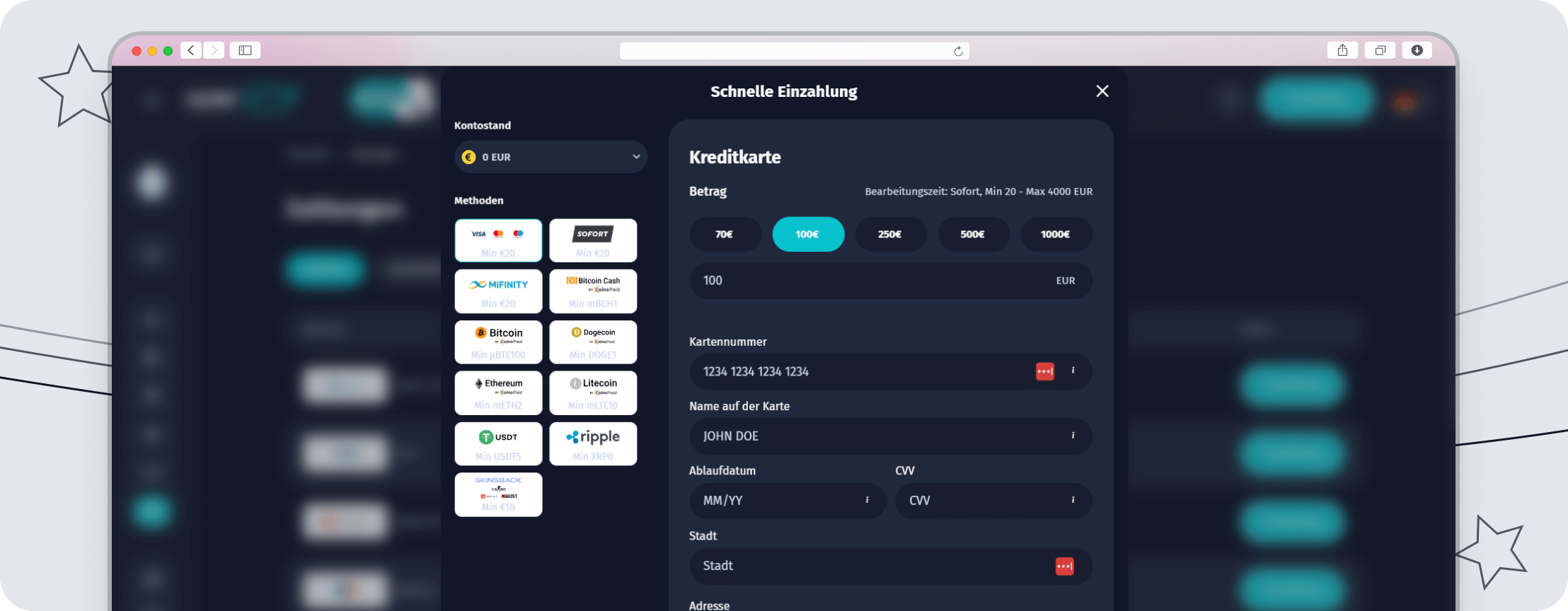Screen dimensions: 1568x611
Task: Click the amount field showing 100
Action: click(x=891, y=281)
